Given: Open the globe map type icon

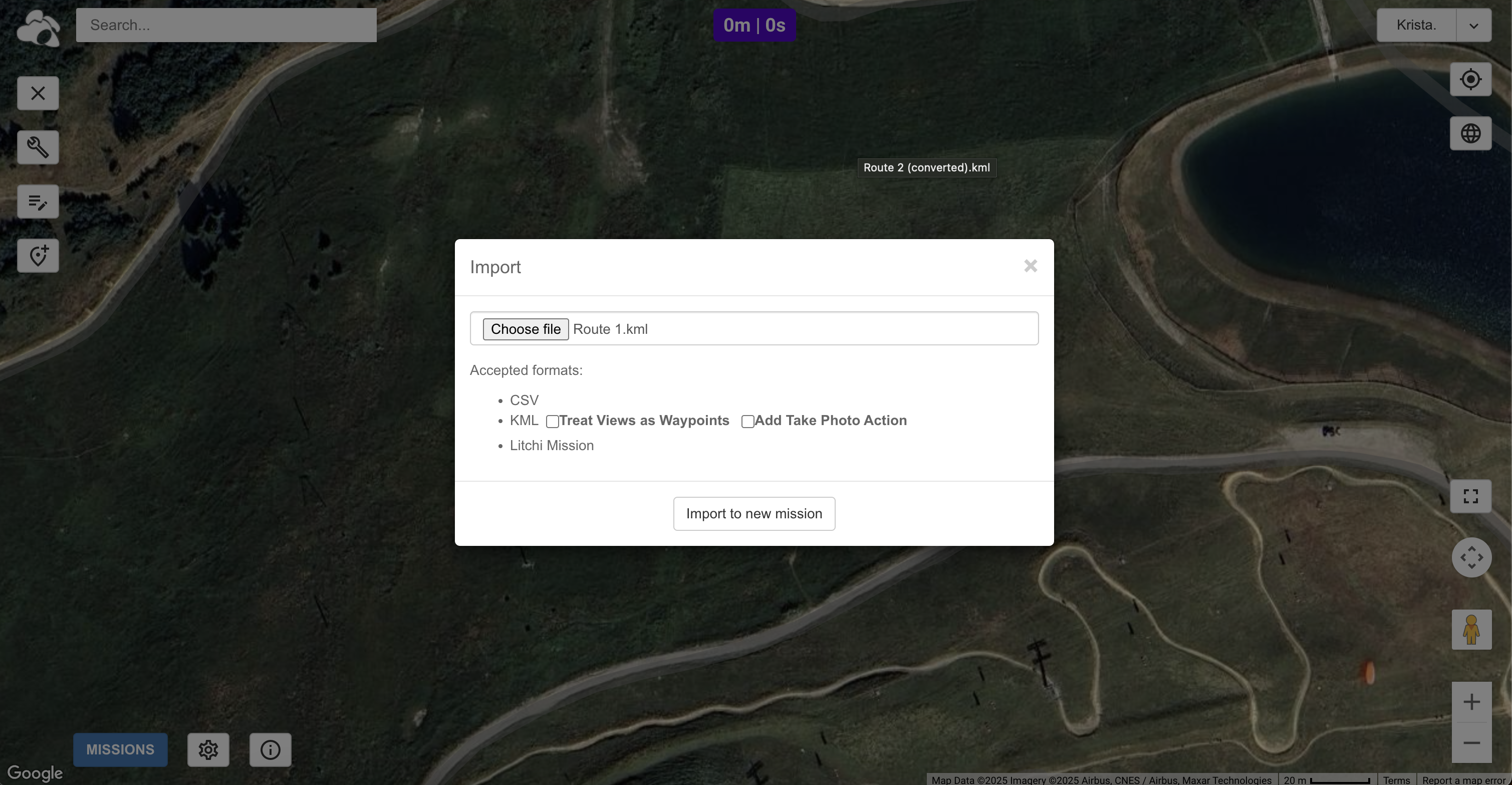Looking at the screenshot, I should 1470,134.
